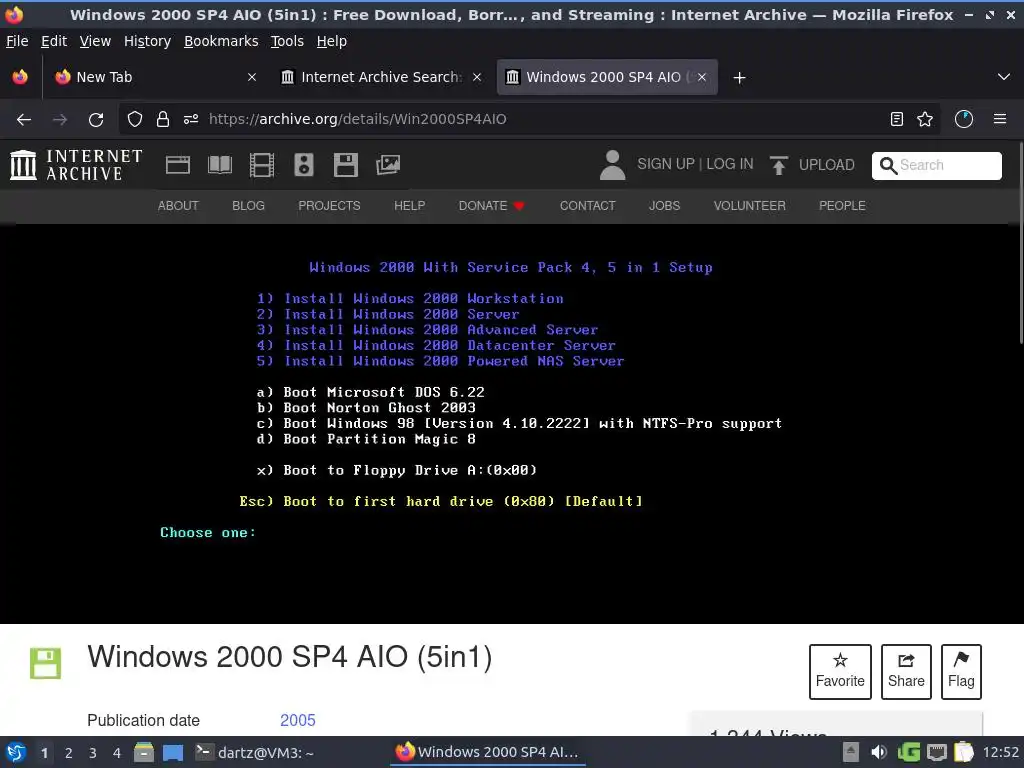Click the address bar URL
Viewport: 1024px width, 768px height.
tap(357, 119)
